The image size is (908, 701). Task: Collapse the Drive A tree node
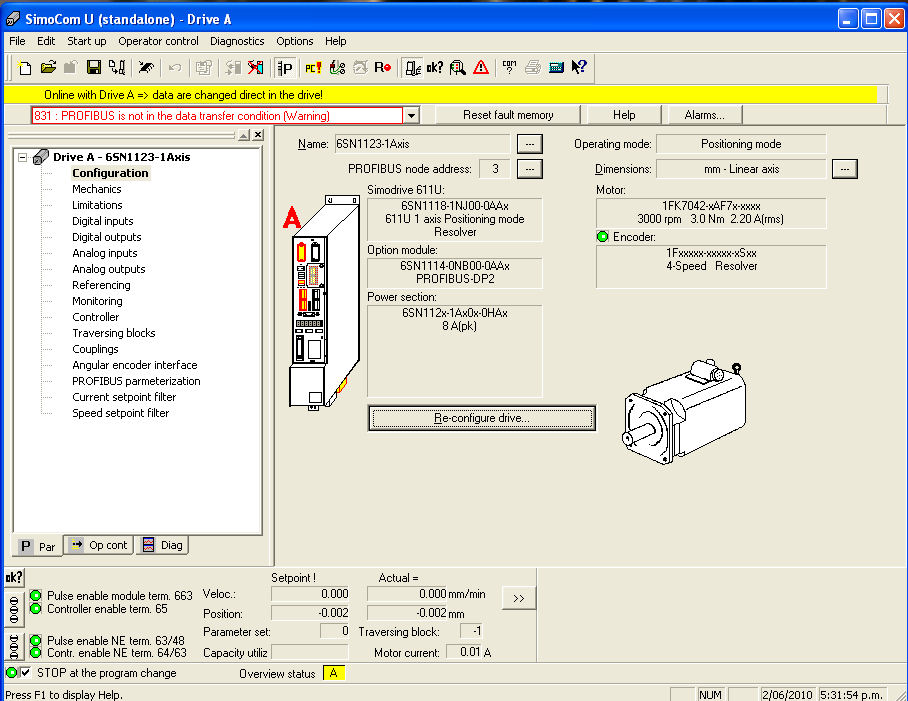click(23, 157)
